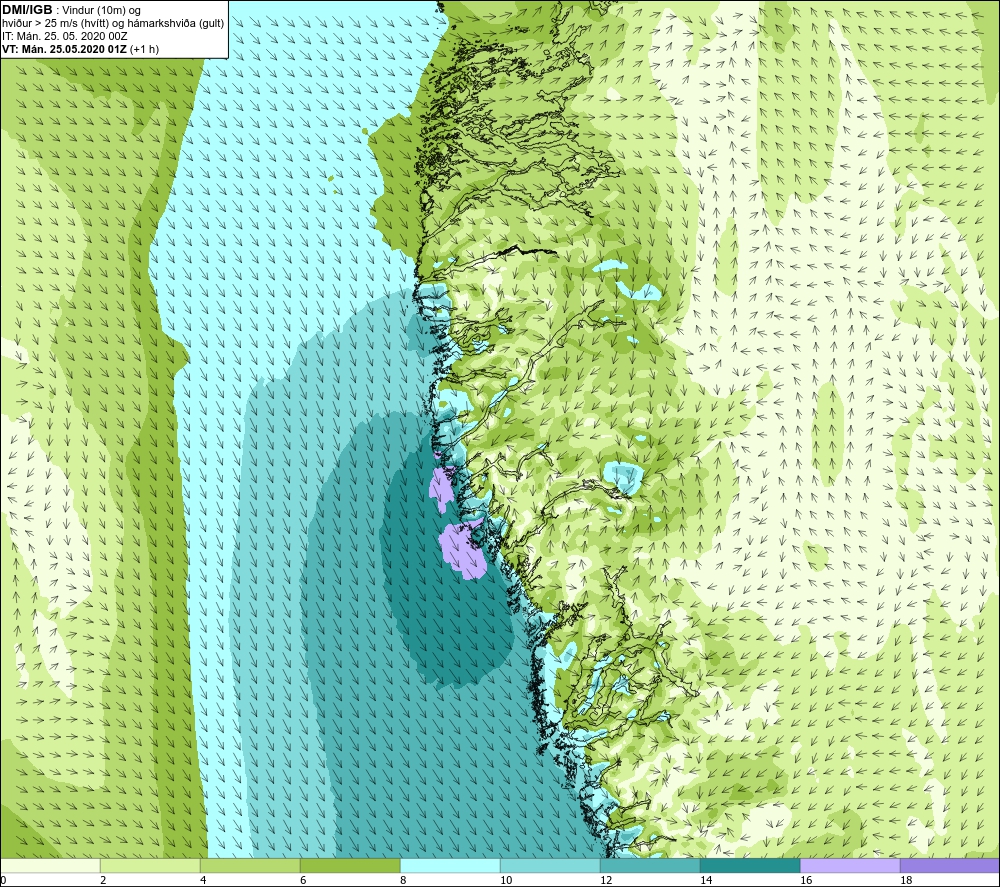Click the "(+1 h)" forecast offset text
Viewport: 1000px width, 887px height.
[x=144, y=49]
